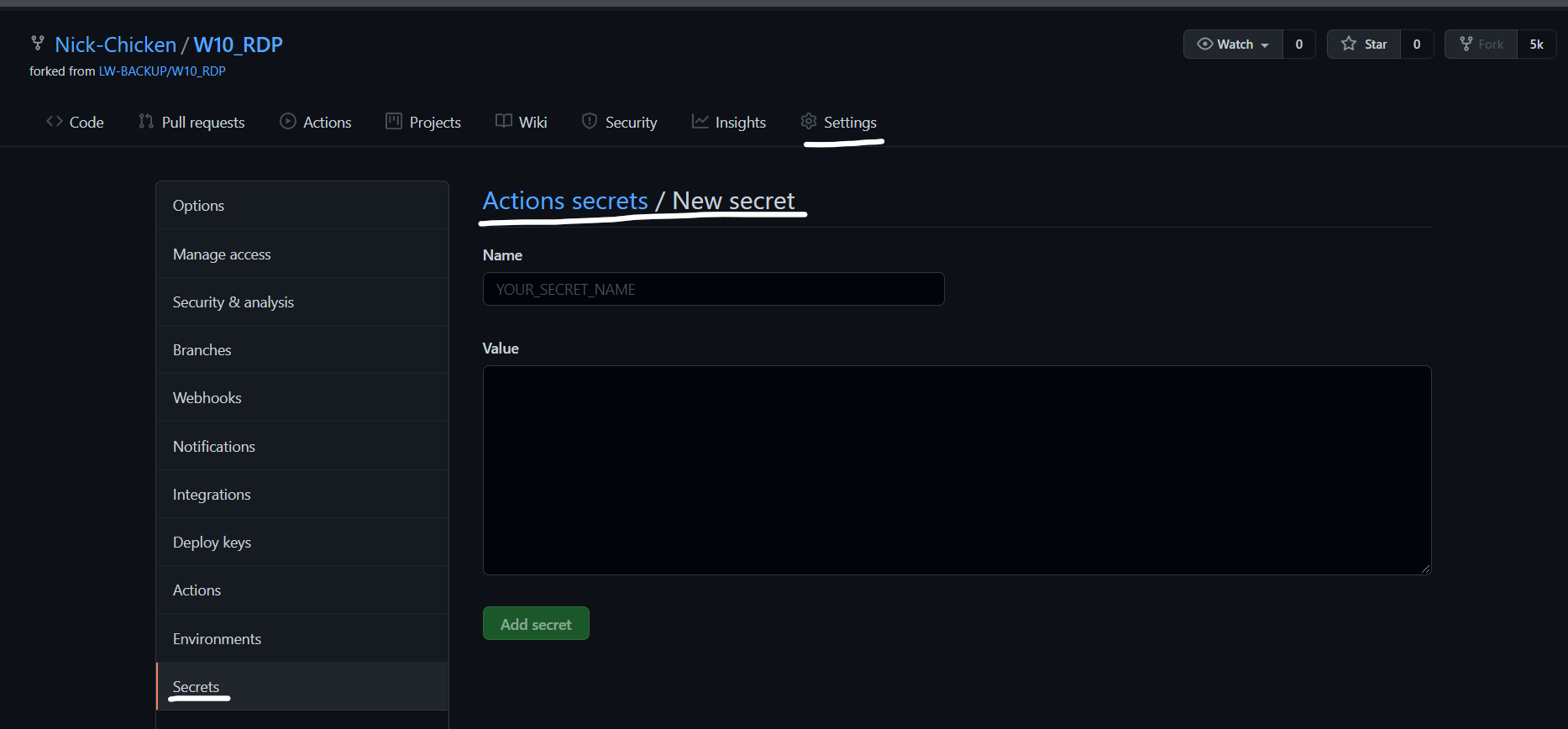Click the code brackets icon on Code tab
Viewport: 1568px width, 729px height.
pyautogui.click(x=55, y=121)
